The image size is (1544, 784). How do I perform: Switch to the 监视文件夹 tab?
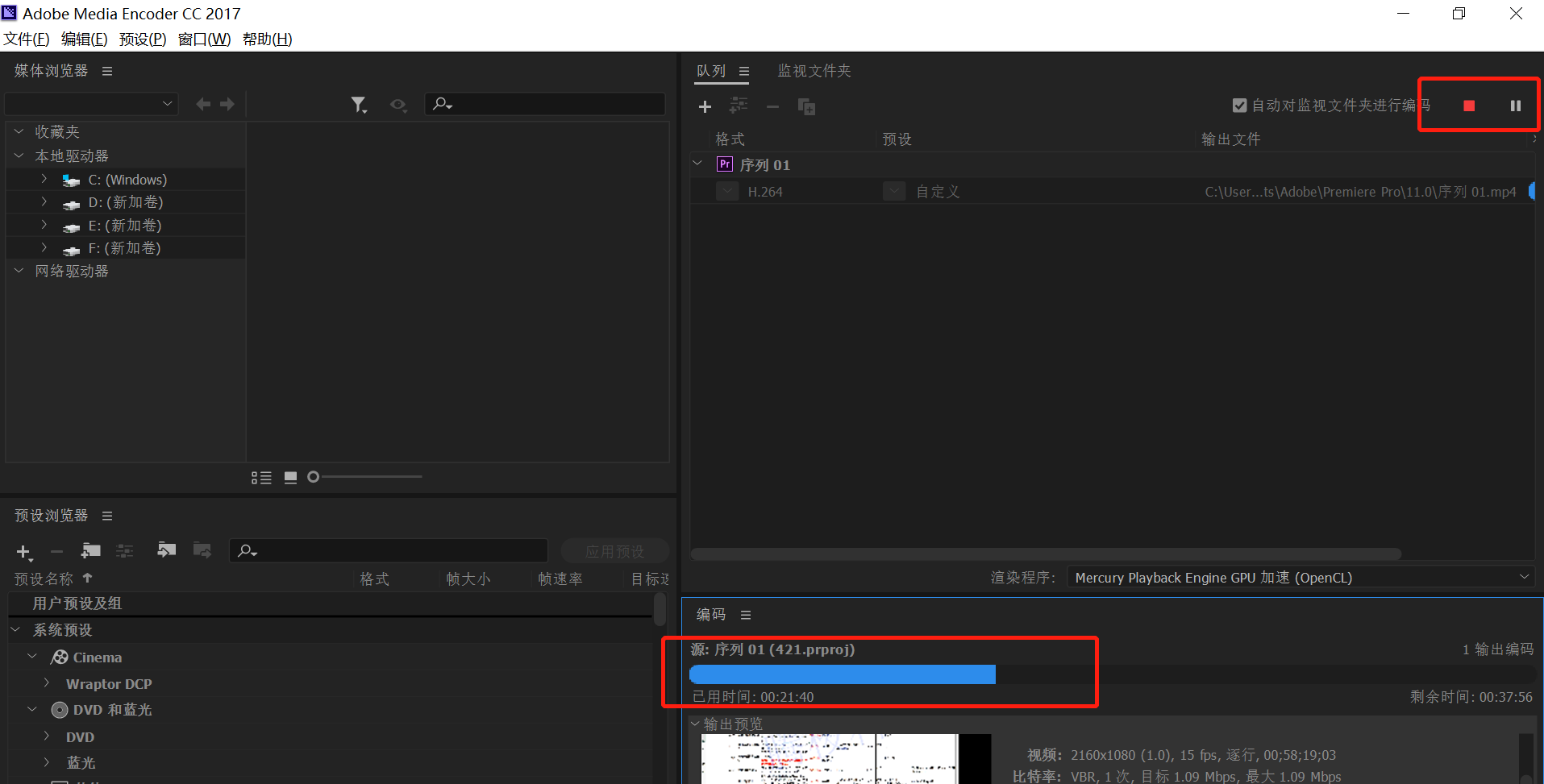(814, 70)
